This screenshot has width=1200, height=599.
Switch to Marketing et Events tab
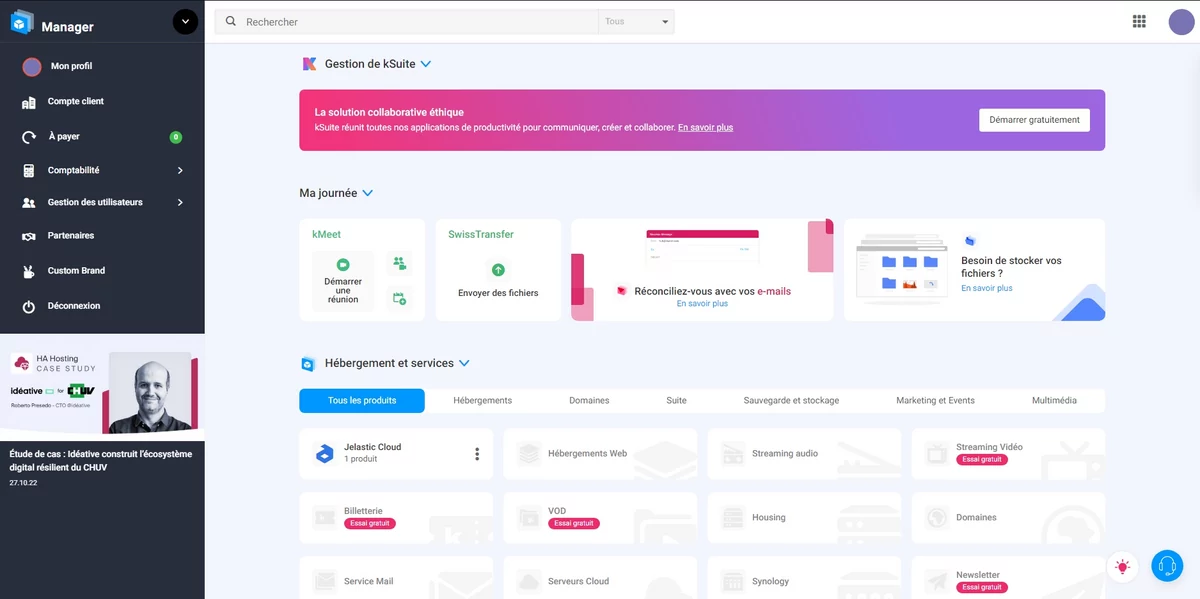[x=935, y=401]
